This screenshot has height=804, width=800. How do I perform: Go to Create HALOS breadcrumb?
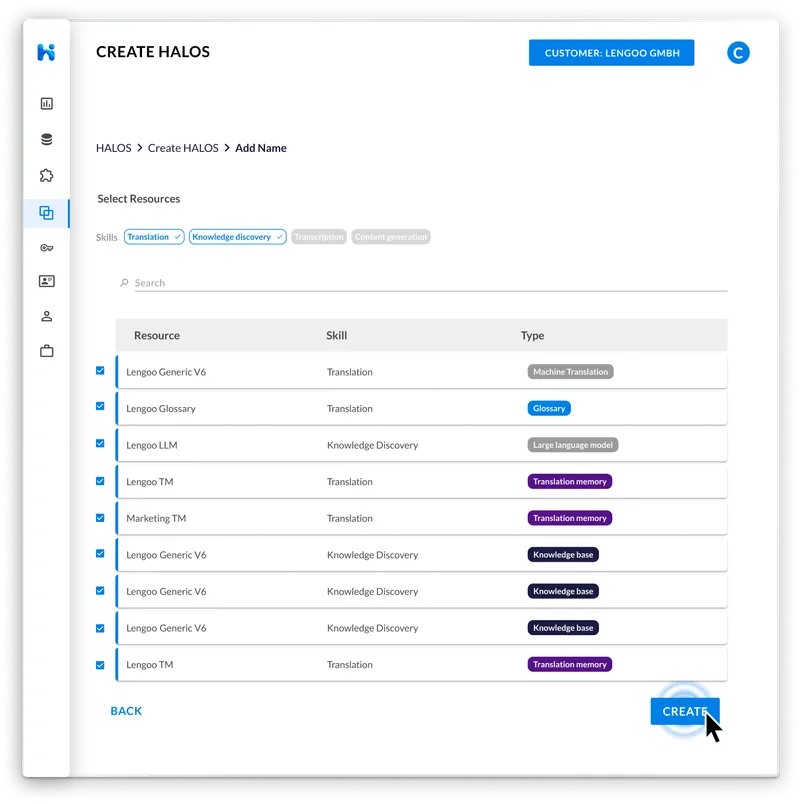point(183,148)
